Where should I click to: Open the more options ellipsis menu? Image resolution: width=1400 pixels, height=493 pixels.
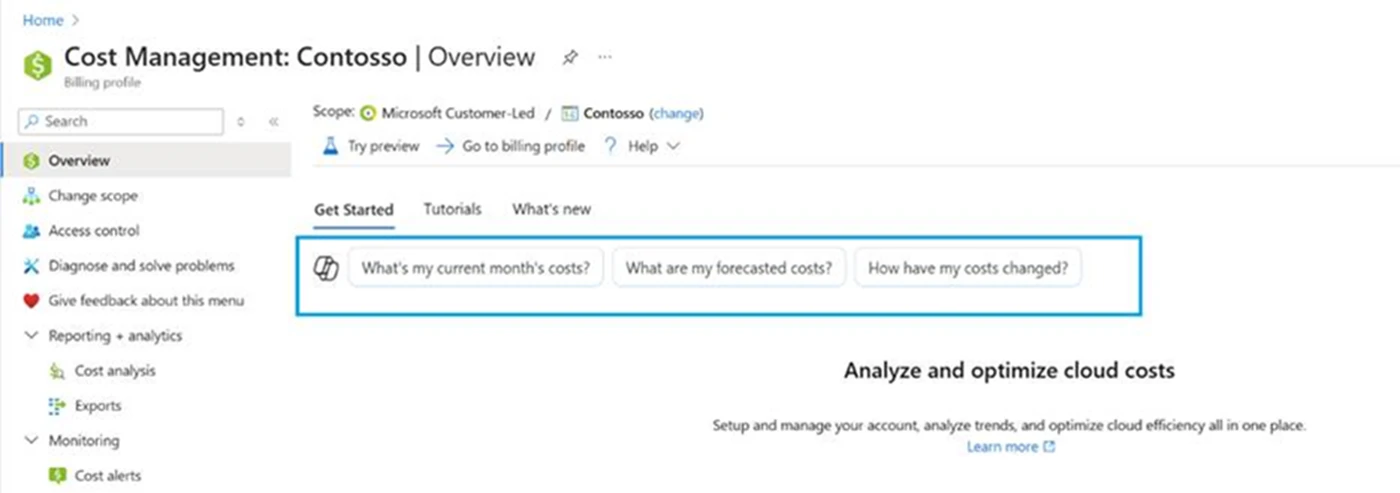click(x=605, y=57)
